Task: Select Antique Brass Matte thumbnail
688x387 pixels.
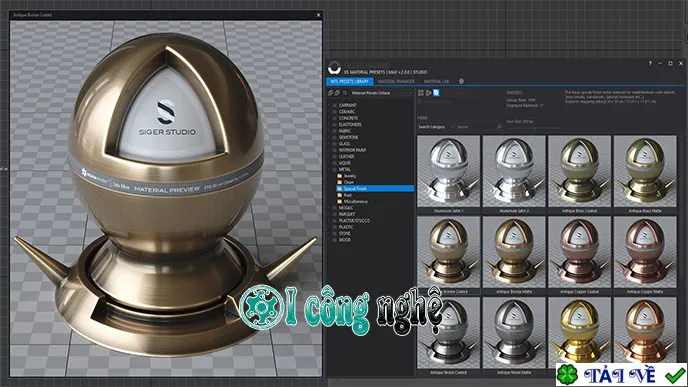Action: (x=645, y=171)
